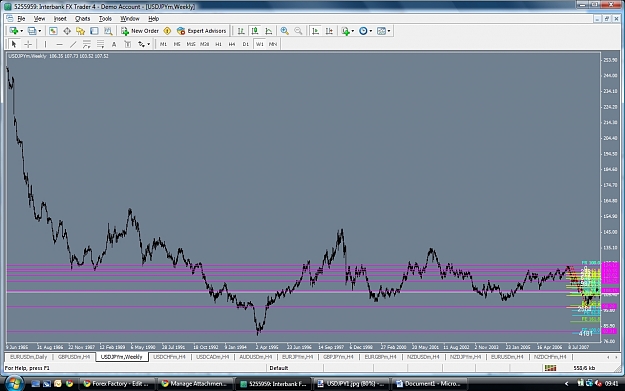The height and width of the screenshot is (391, 625).
Task: Expand the Indicators dropdown arrow
Action: (x=352, y=31)
